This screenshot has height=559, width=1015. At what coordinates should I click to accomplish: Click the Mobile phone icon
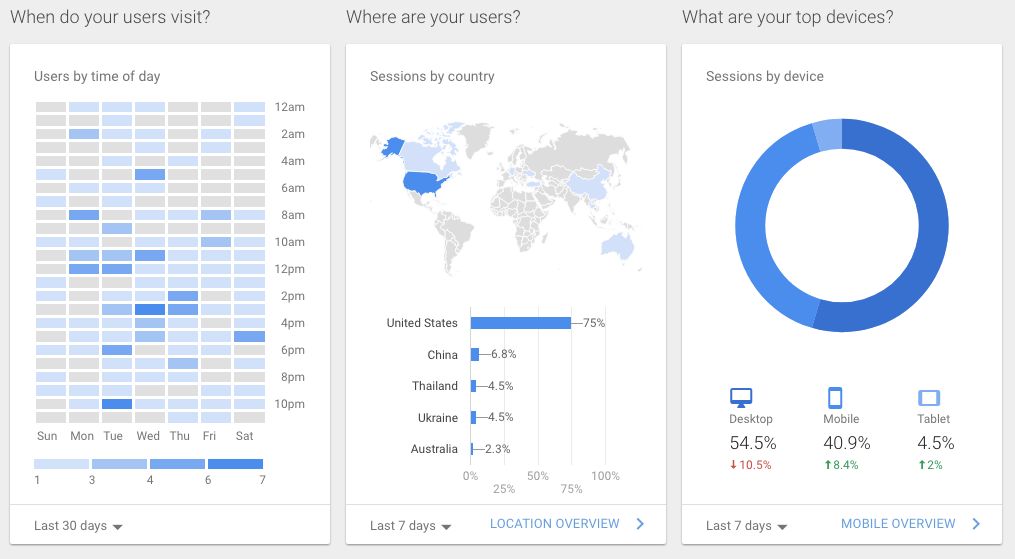point(835,397)
